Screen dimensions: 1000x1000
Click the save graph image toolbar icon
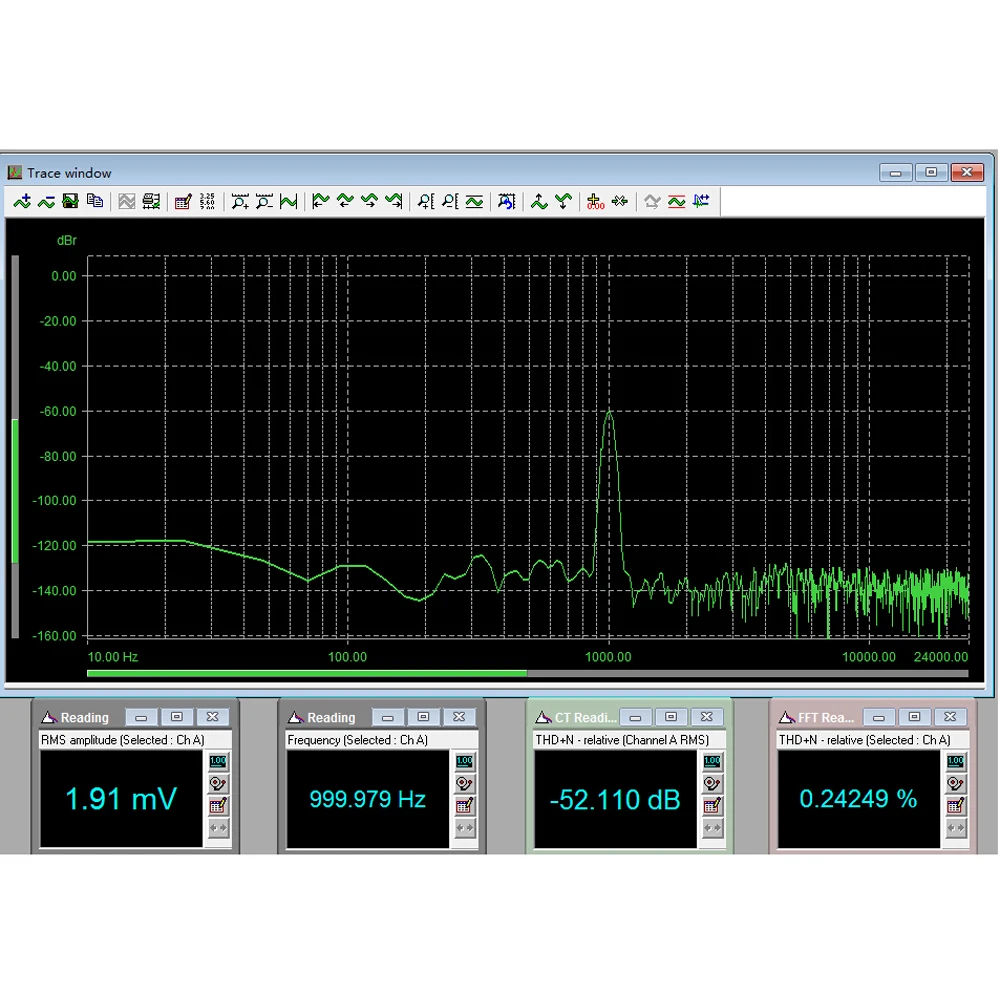click(70, 202)
